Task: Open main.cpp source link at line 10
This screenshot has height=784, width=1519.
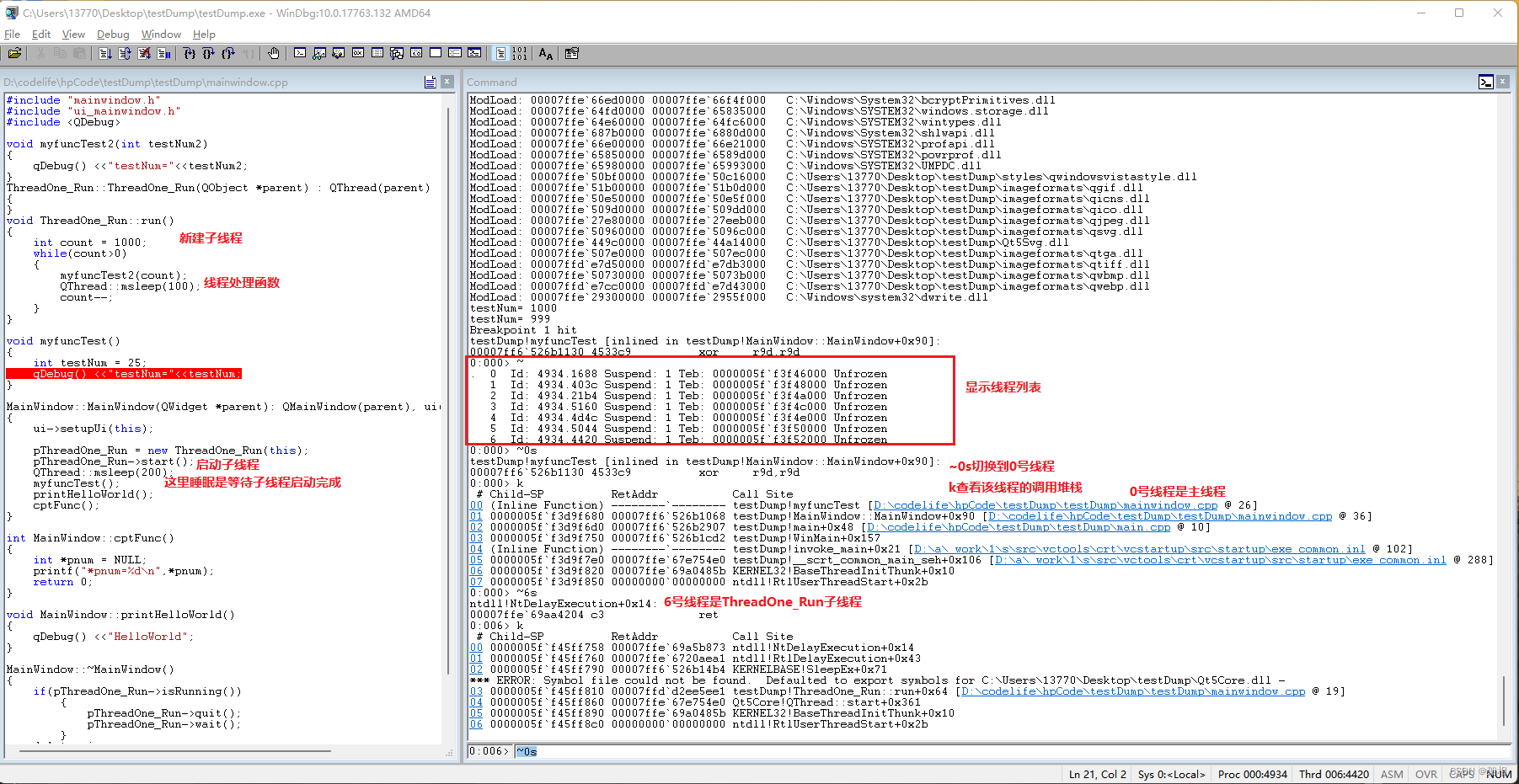Action: [x=1019, y=527]
